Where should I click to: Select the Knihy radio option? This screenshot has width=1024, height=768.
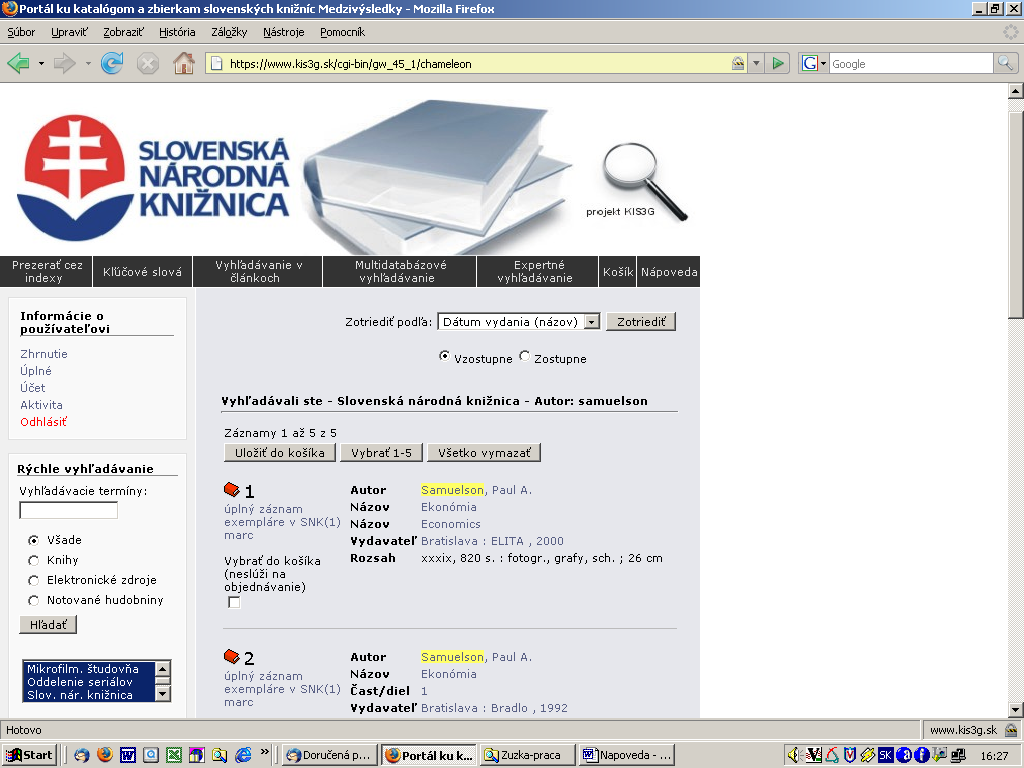point(34,560)
